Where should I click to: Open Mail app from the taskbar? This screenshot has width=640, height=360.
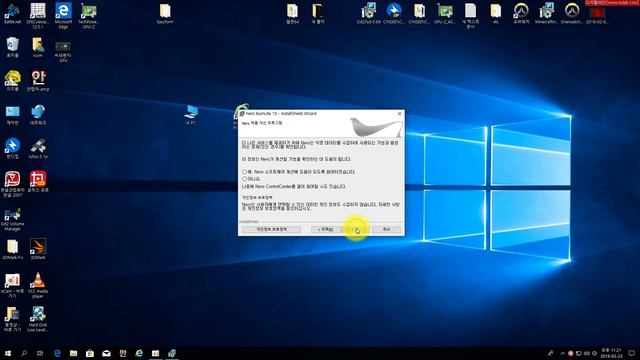coord(106,353)
